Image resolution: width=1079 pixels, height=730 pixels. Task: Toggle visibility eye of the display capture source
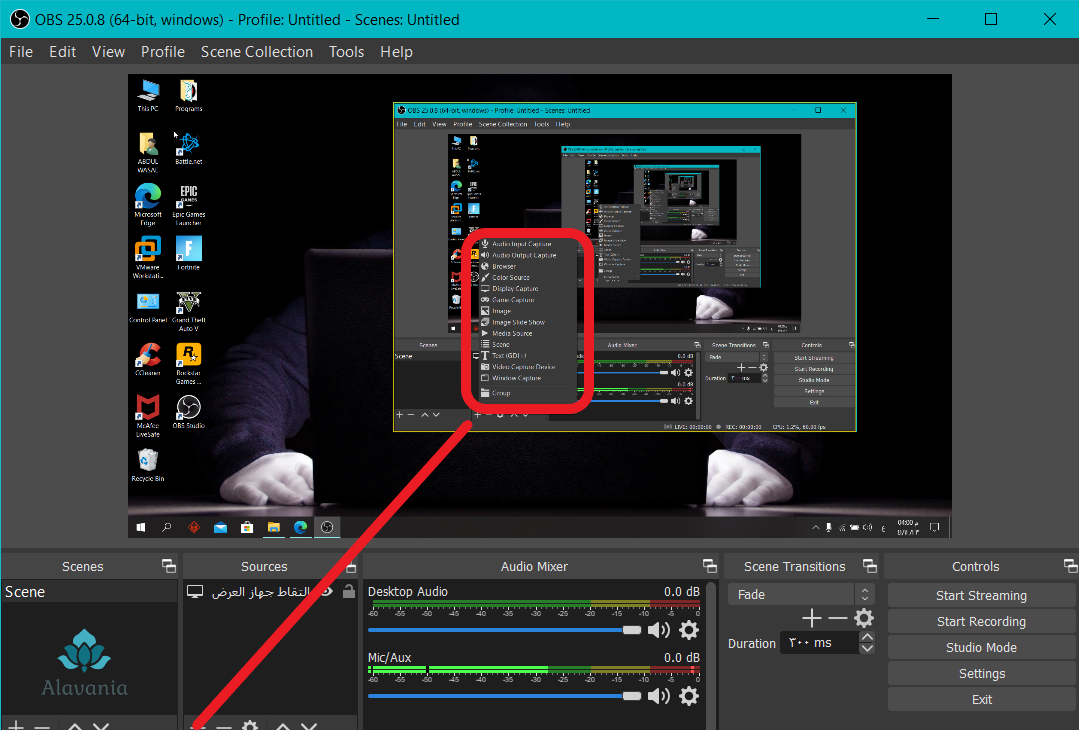click(327, 591)
